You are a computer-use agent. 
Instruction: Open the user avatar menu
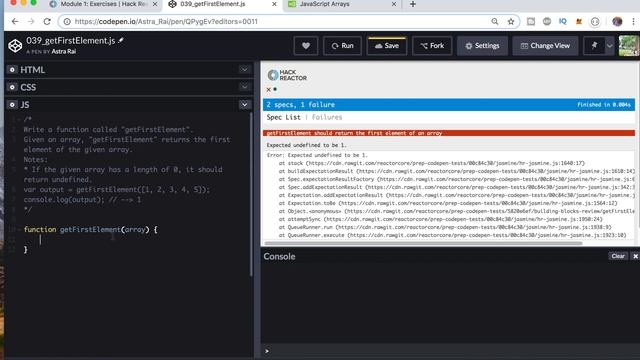[x=629, y=46]
